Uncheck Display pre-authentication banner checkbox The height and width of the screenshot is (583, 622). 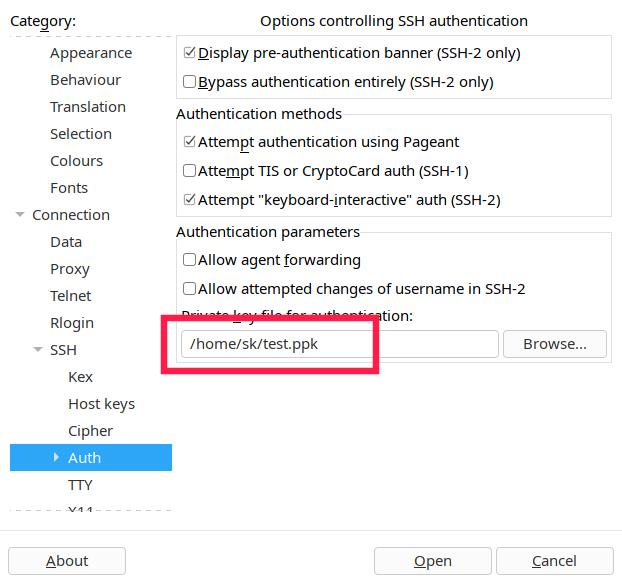point(190,53)
